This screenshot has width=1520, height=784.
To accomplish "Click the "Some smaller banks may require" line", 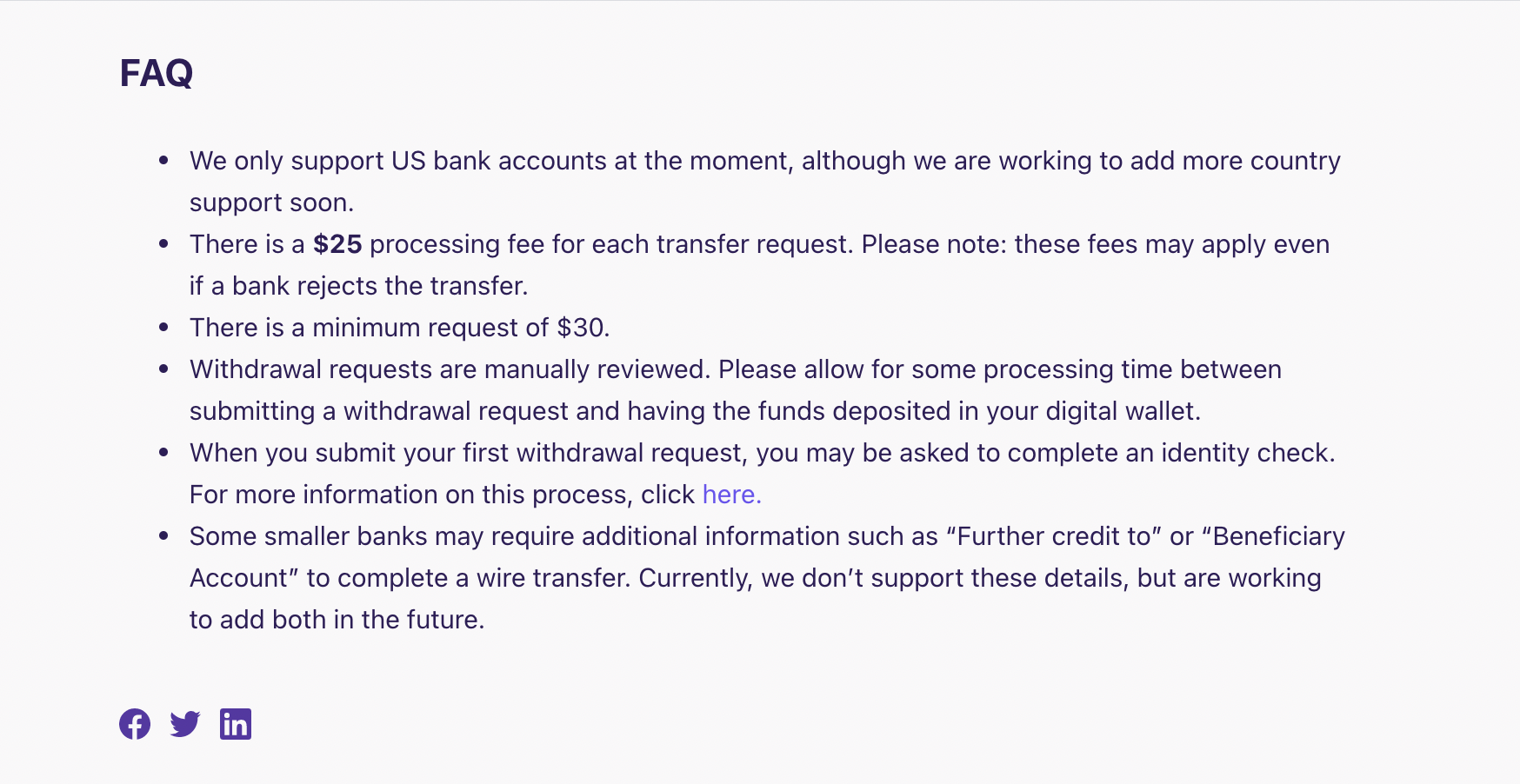I will tap(767, 536).
